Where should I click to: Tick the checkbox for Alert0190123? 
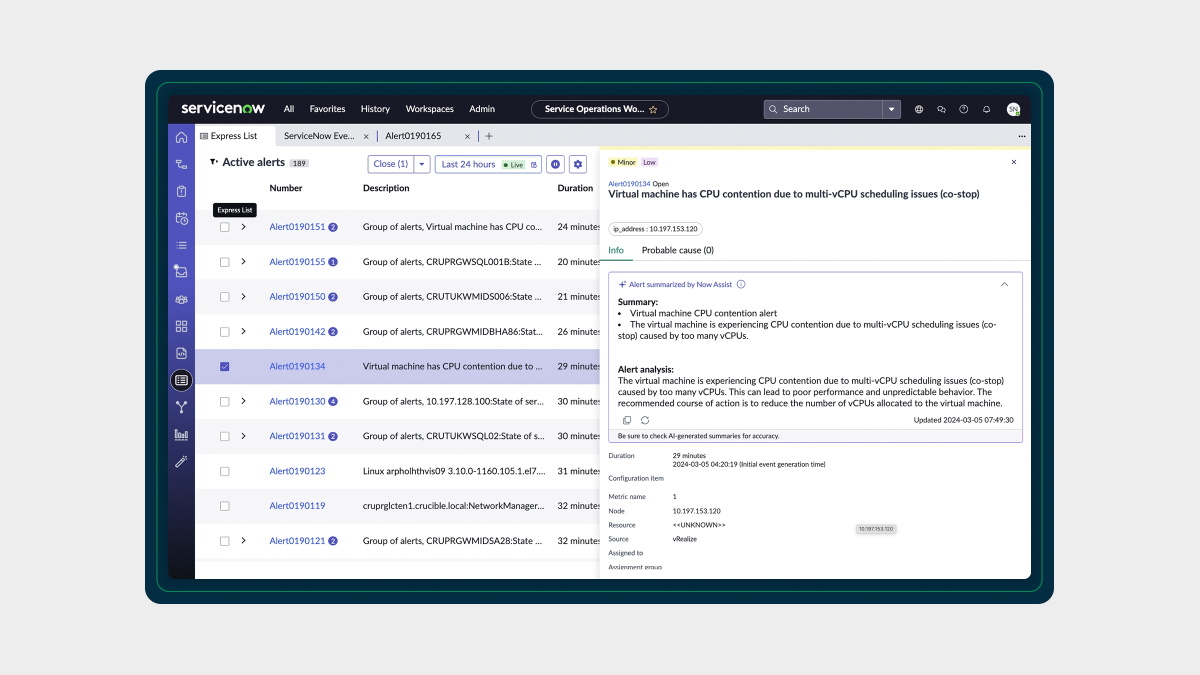tap(225, 471)
